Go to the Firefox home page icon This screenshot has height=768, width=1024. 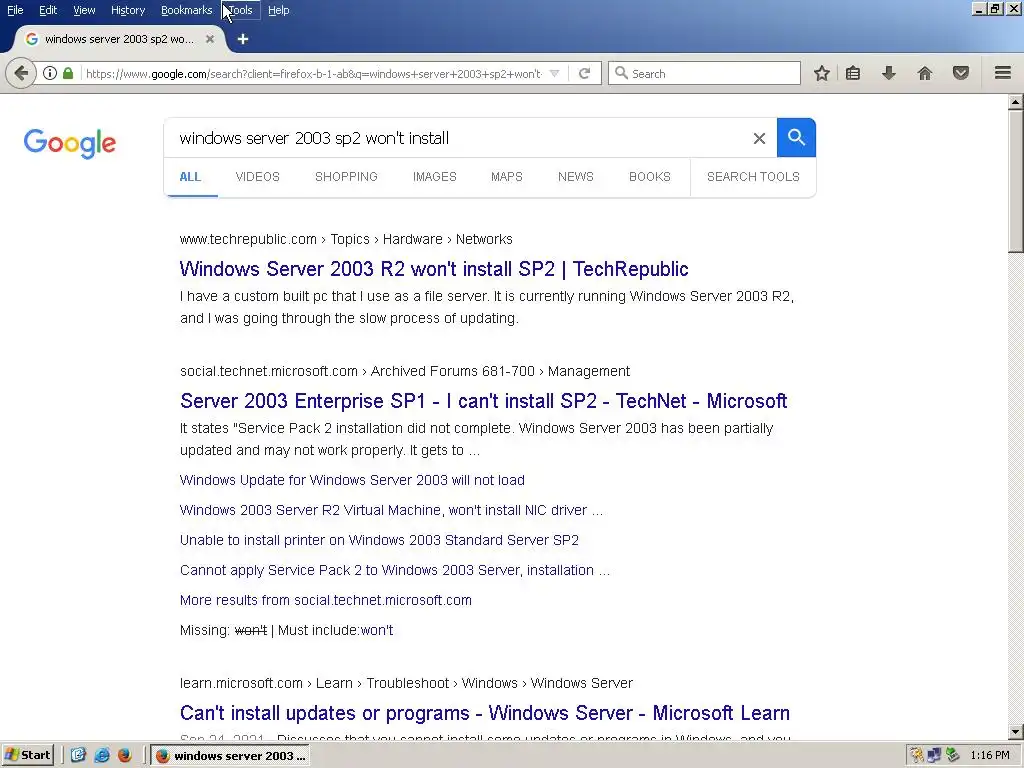point(925,73)
